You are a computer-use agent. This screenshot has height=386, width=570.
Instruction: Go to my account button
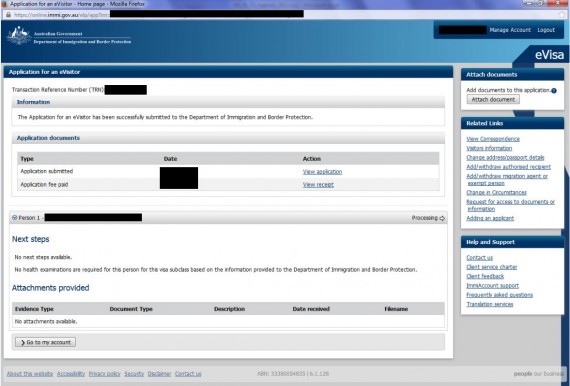(45, 342)
